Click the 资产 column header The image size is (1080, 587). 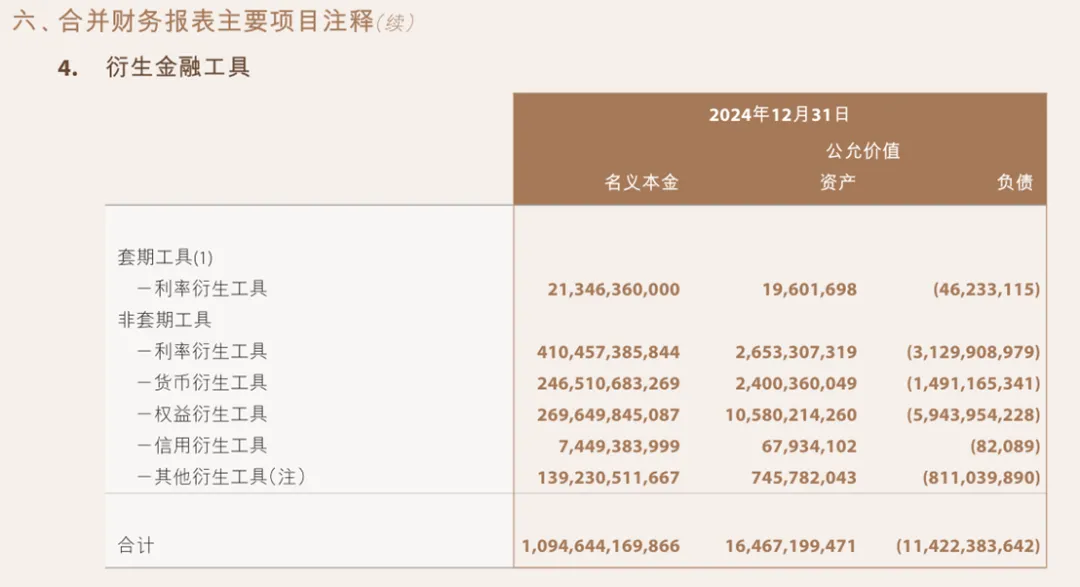tap(838, 182)
